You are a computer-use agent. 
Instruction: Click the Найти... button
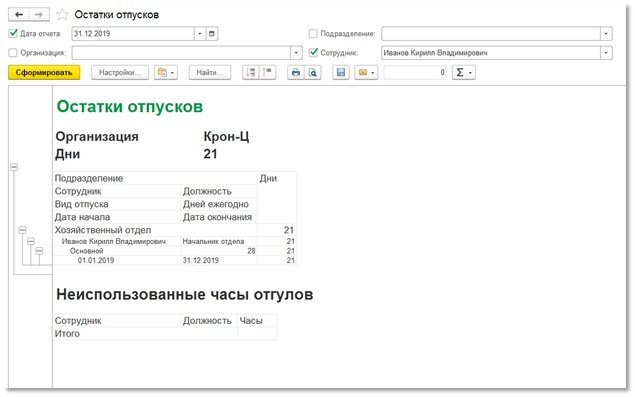pyautogui.click(x=210, y=73)
